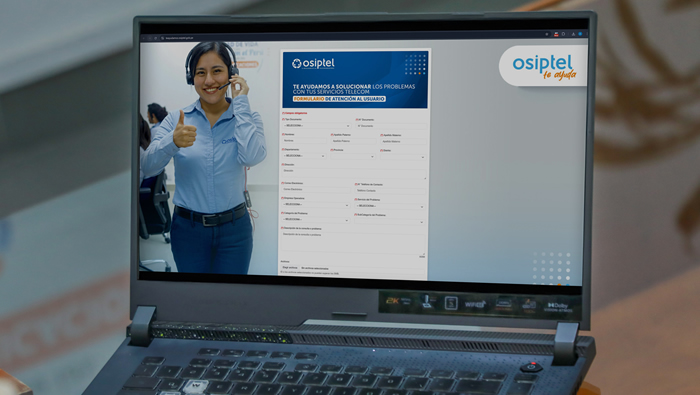Image resolution: width=700 pixels, height=395 pixels.
Task: Open the Empresa Operadora dropdown
Action: coord(316,204)
